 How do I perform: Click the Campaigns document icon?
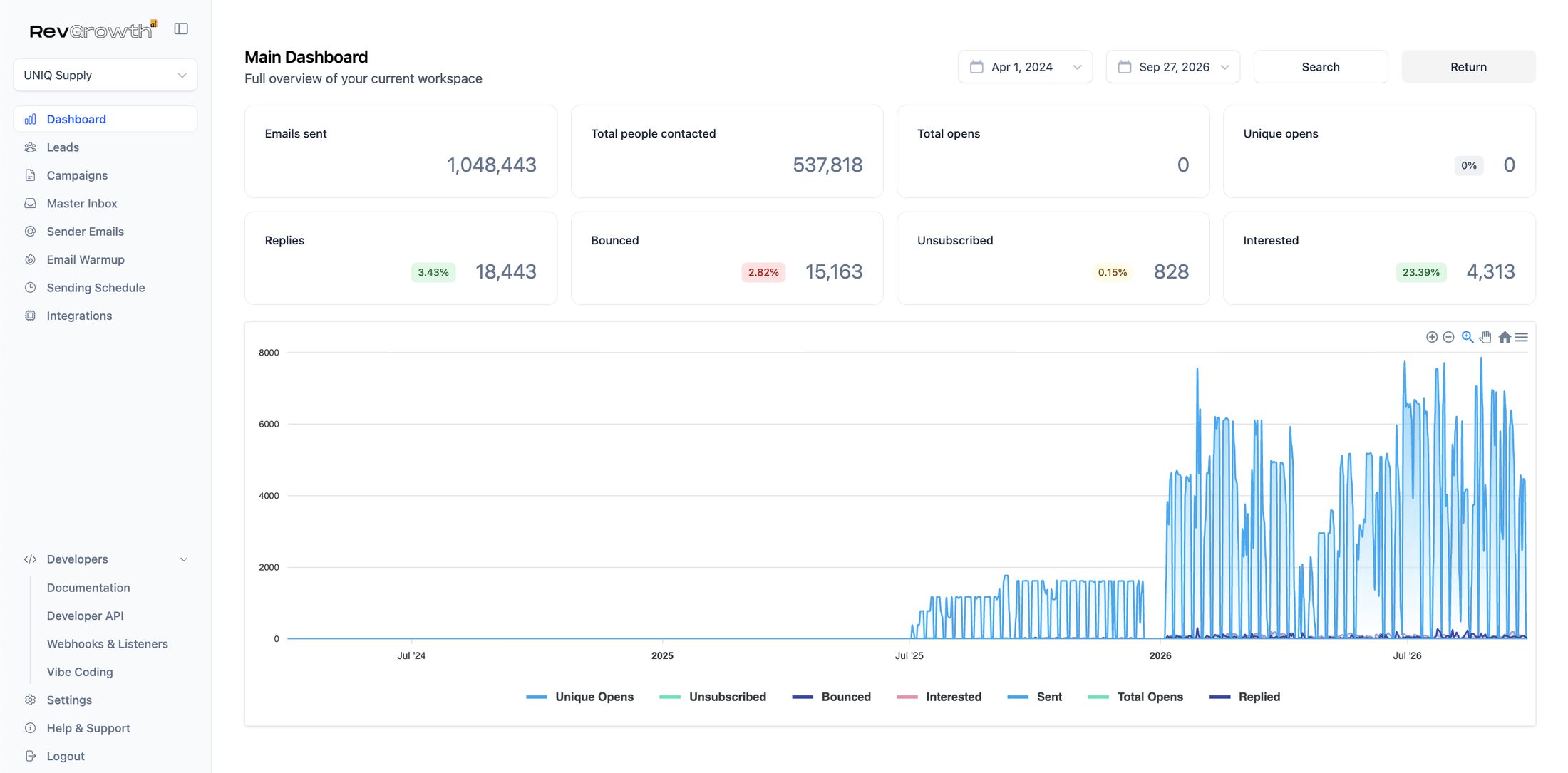pos(30,175)
